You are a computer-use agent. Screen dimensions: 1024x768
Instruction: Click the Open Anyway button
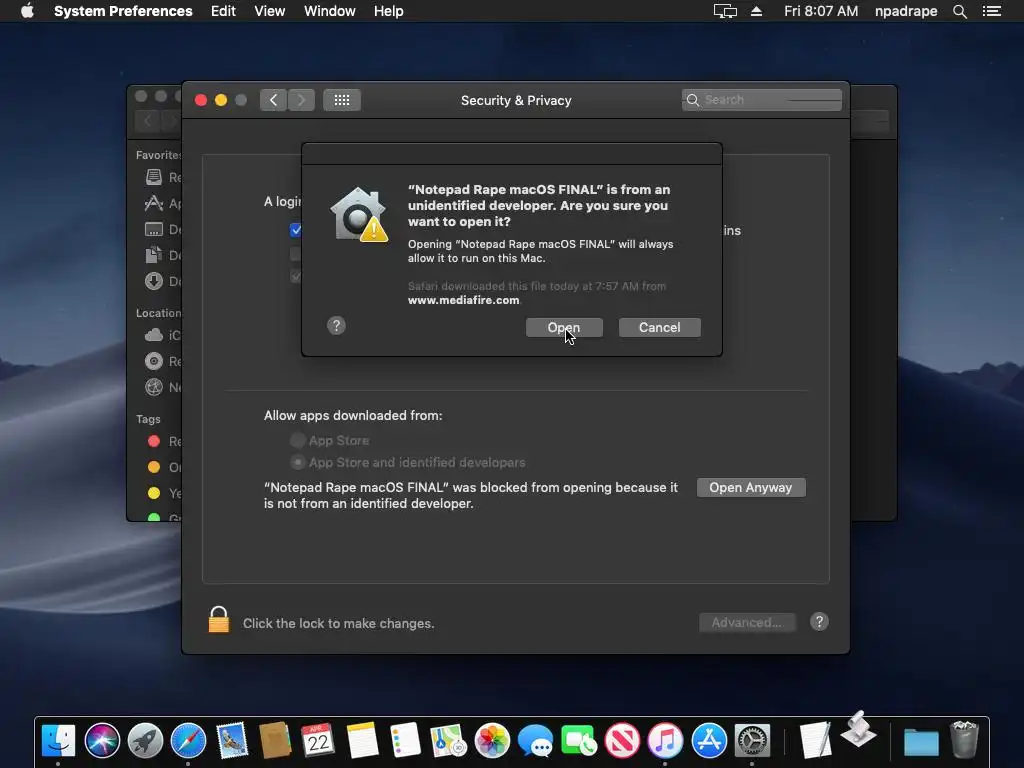point(751,487)
